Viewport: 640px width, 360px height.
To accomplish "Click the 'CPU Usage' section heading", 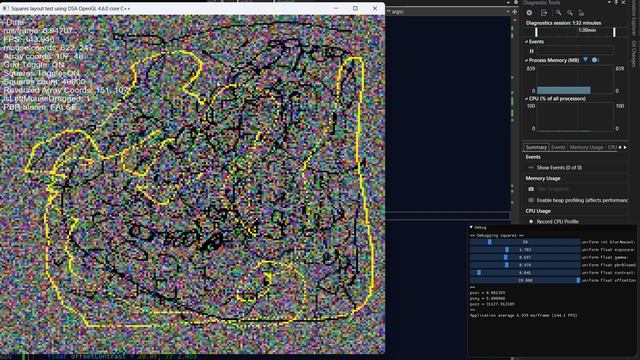I will click(538, 211).
